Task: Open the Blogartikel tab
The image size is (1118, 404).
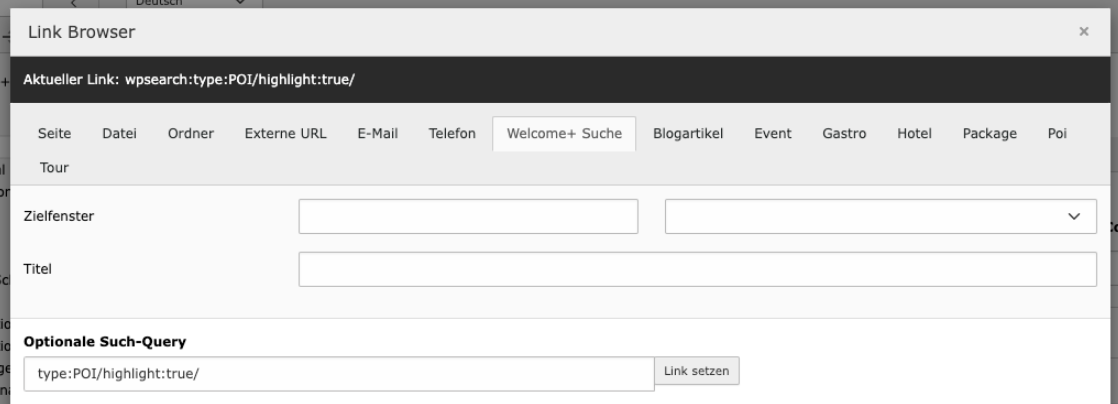Action: (x=688, y=134)
